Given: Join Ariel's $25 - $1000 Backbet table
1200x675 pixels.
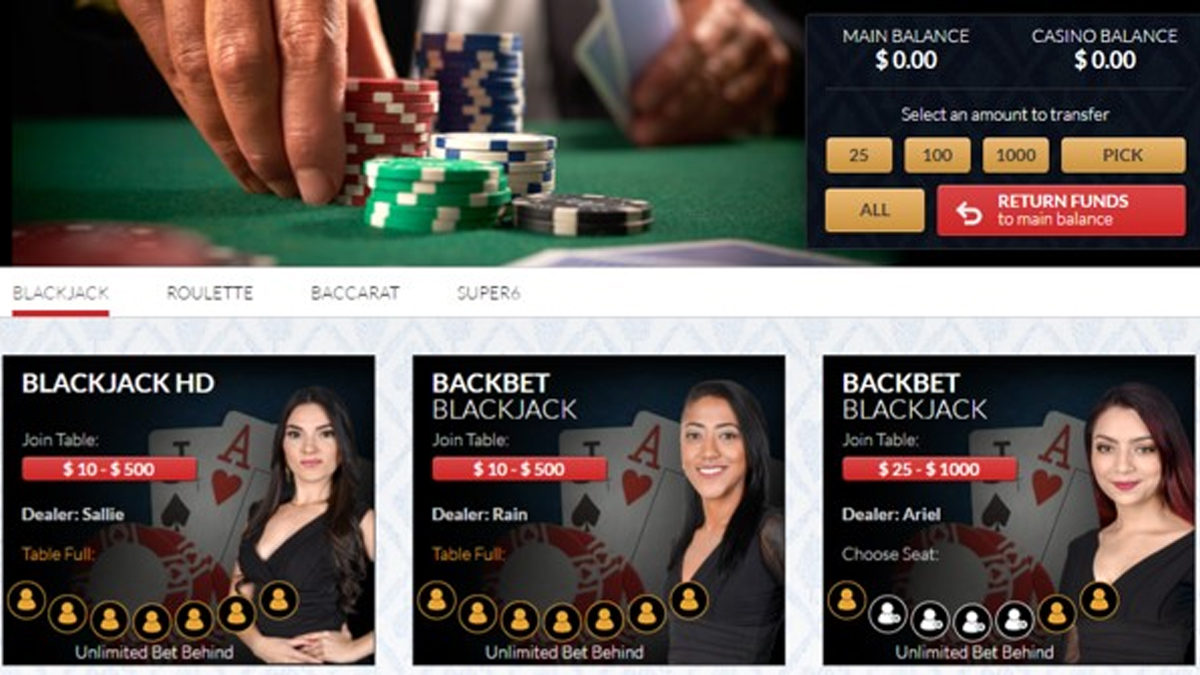Looking at the screenshot, I should (929, 469).
